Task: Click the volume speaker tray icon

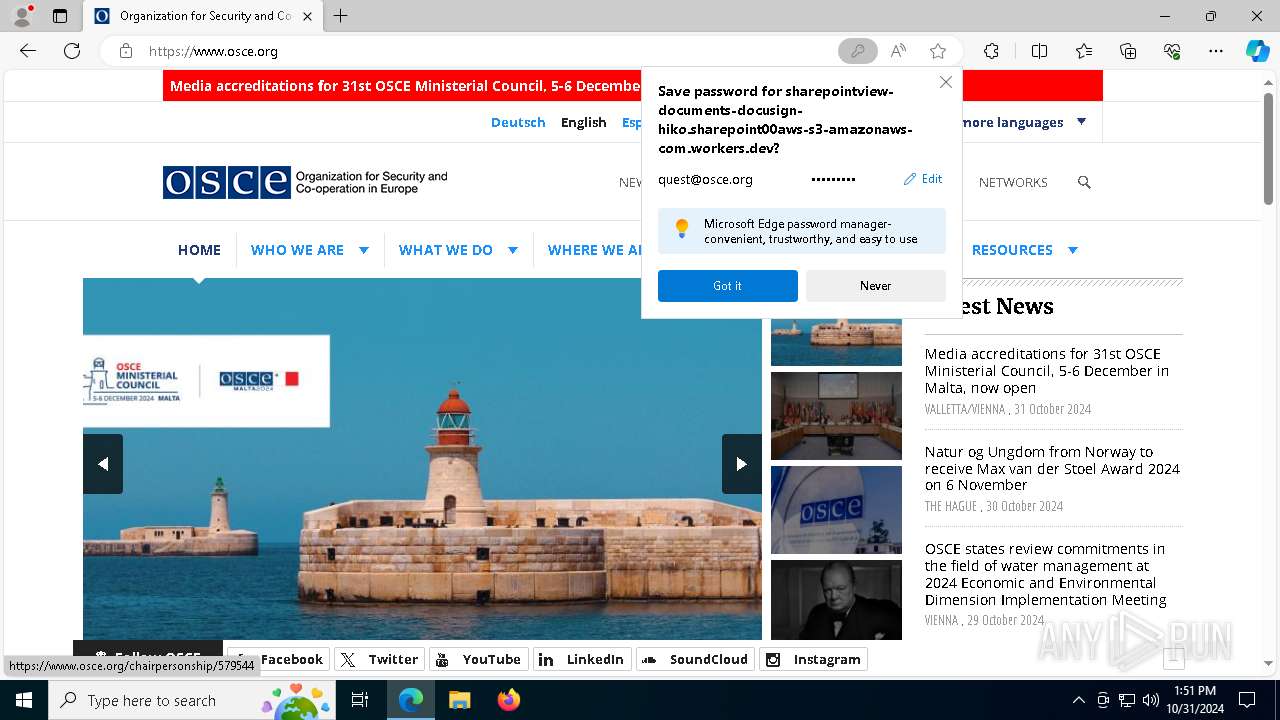Action: 1151,700
